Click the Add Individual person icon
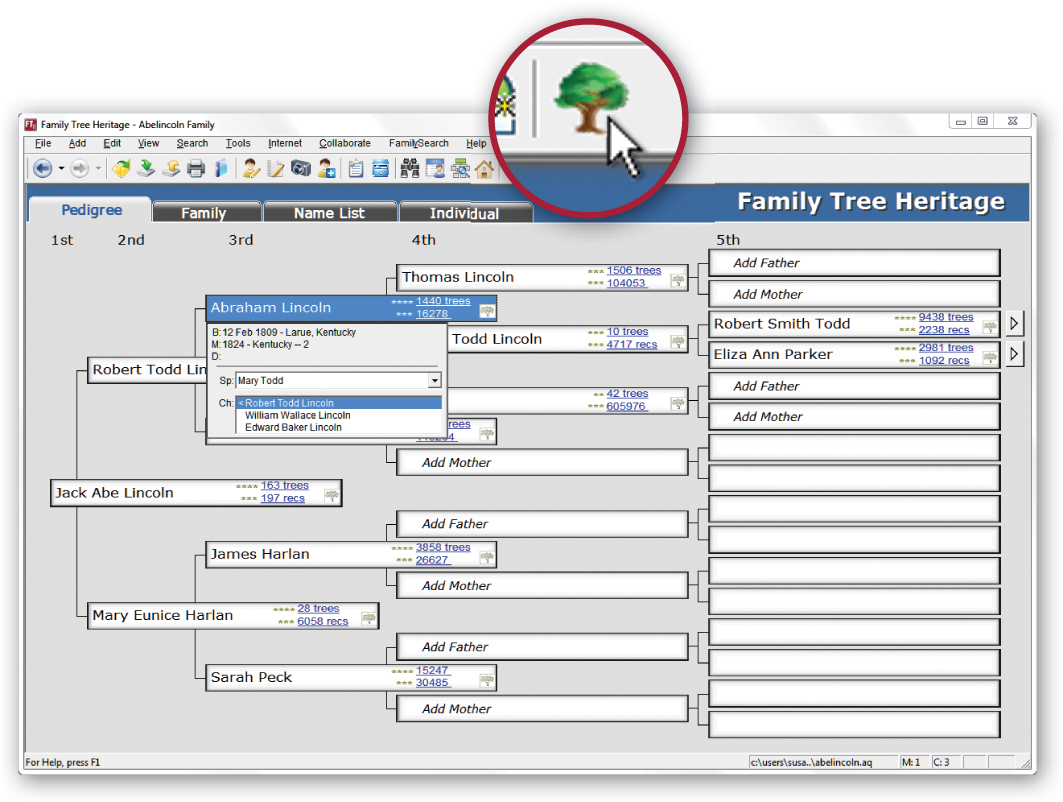Viewport: 1063px width, 802px height. click(x=326, y=168)
